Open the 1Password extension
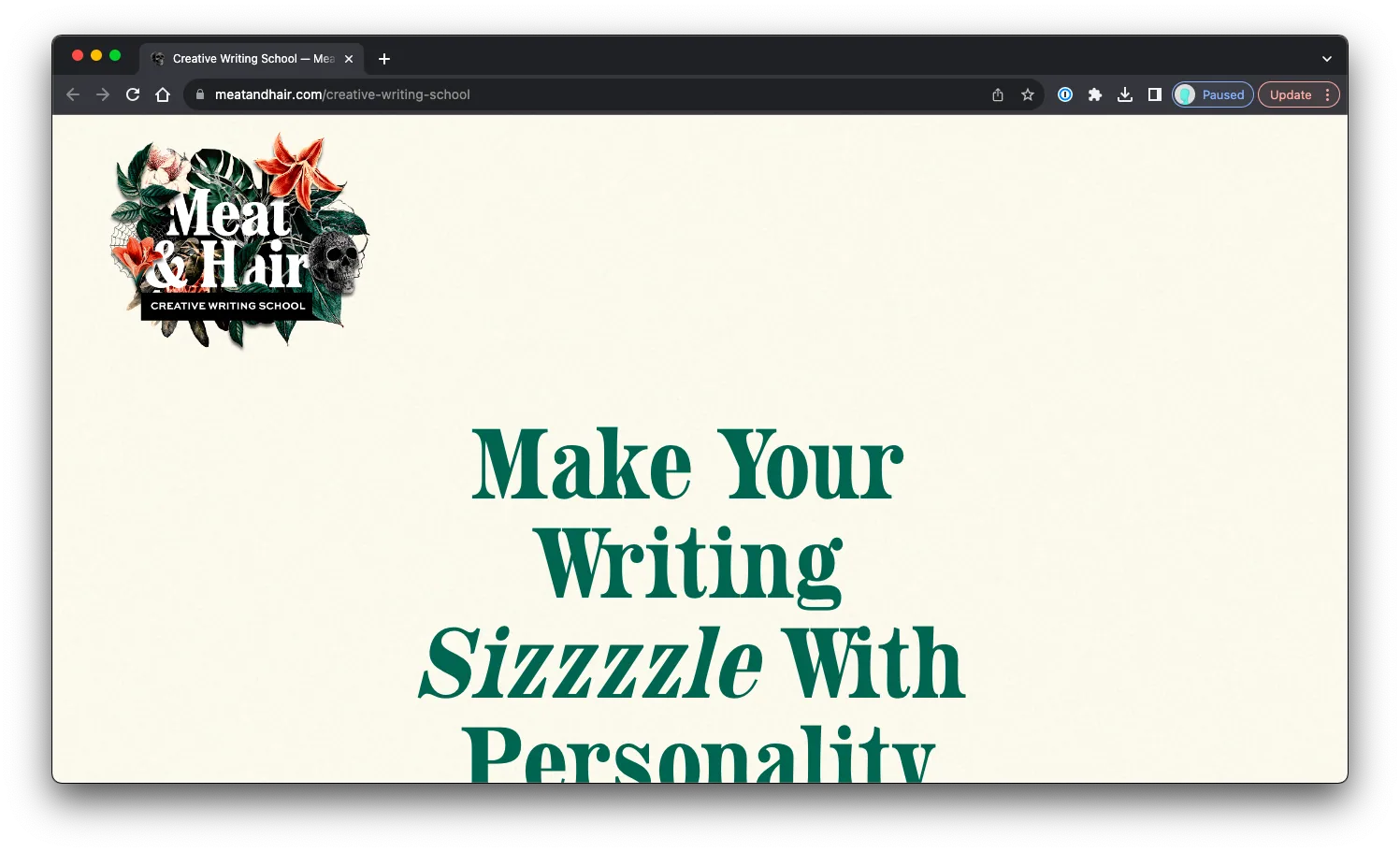The image size is (1400, 852). click(1065, 94)
